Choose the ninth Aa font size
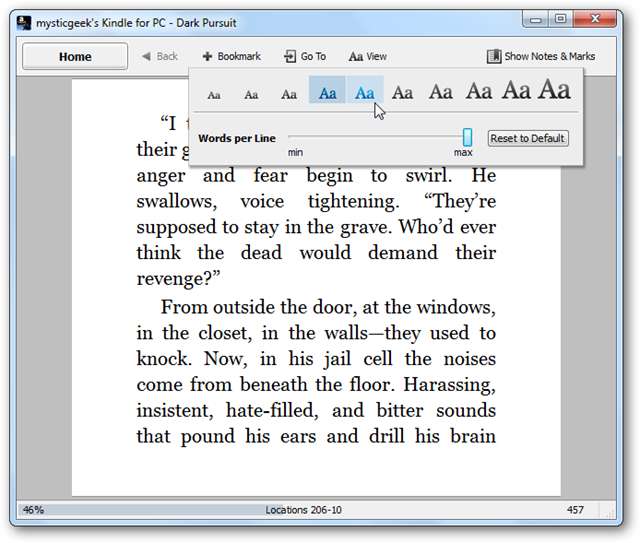The height and width of the screenshot is (543, 640). [516, 91]
